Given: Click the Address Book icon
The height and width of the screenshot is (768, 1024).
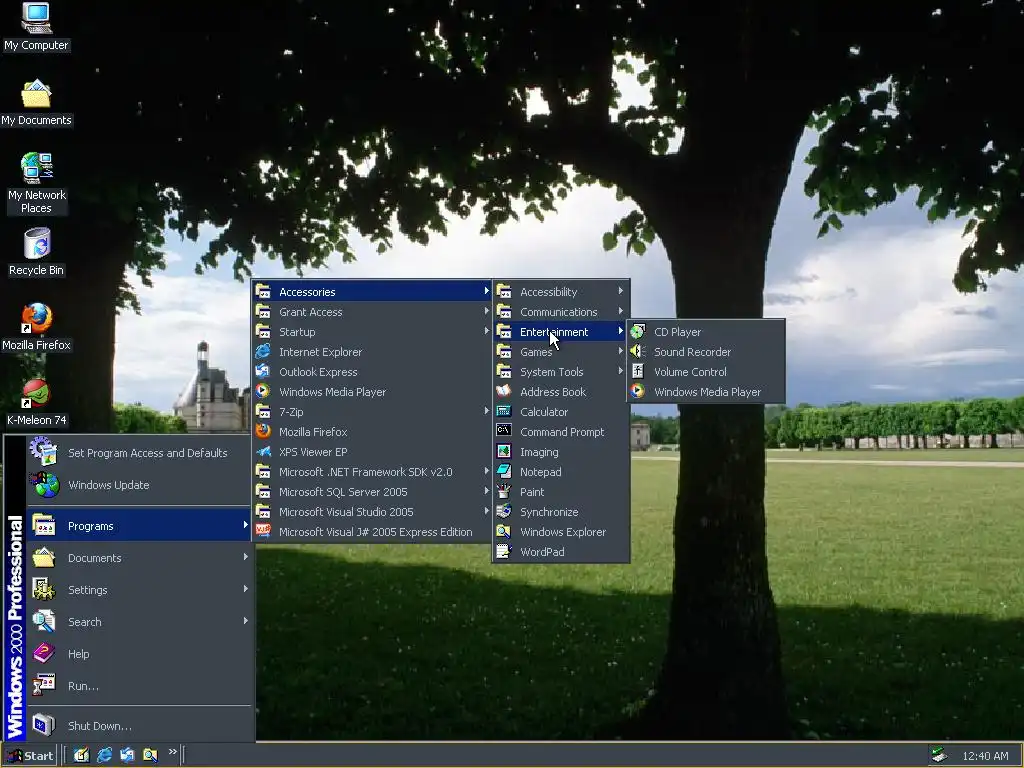Looking at the screenshot, I should coord(504,391).
